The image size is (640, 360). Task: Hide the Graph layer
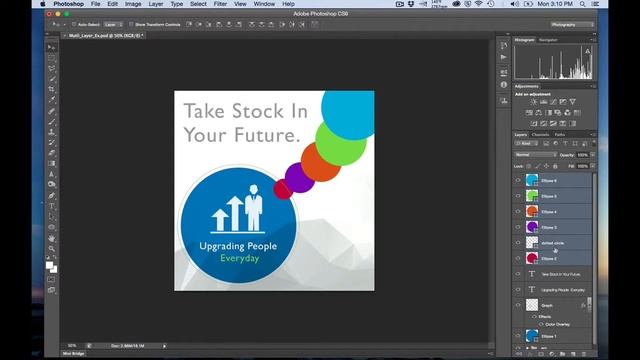pos(518,305)
